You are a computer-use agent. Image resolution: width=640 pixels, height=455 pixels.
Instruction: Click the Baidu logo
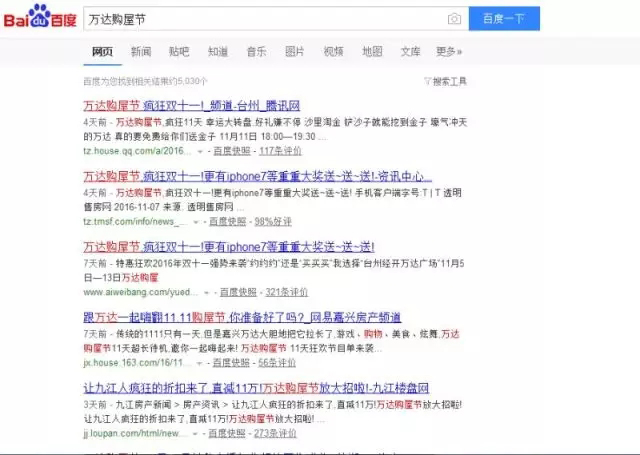click(x=40, y=16)
